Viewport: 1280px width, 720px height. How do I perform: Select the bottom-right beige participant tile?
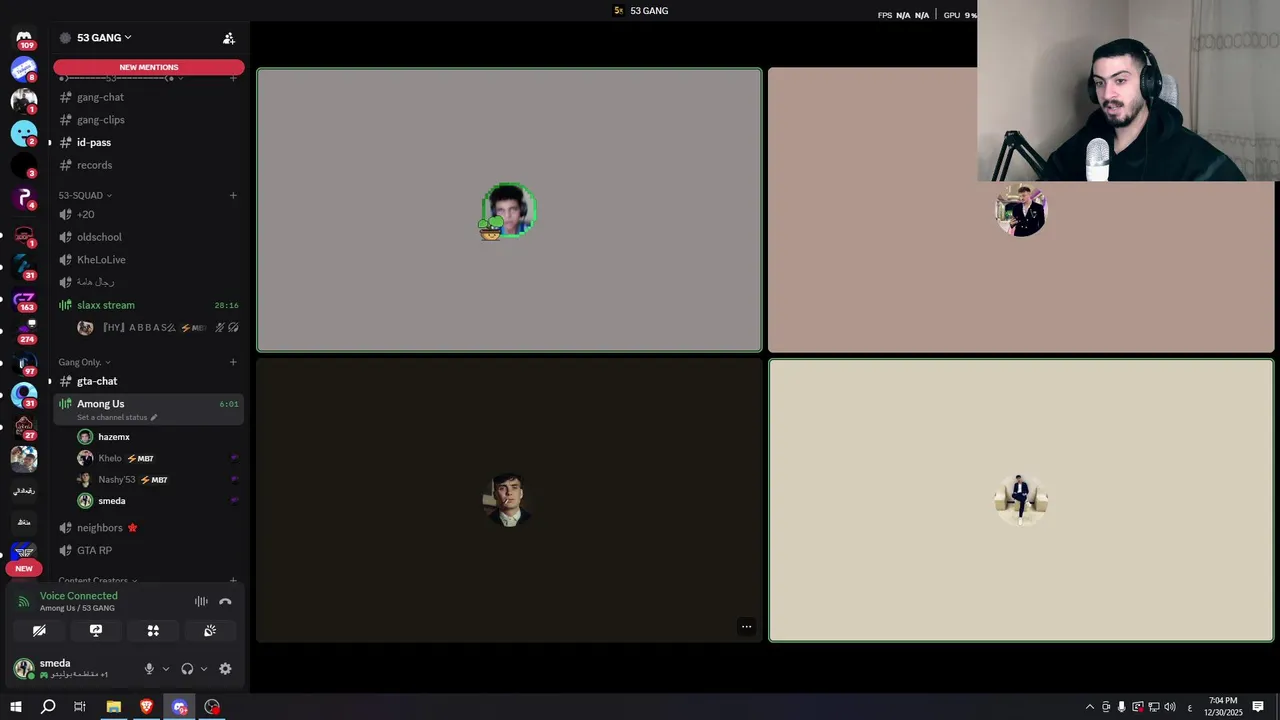[1021, 500]
